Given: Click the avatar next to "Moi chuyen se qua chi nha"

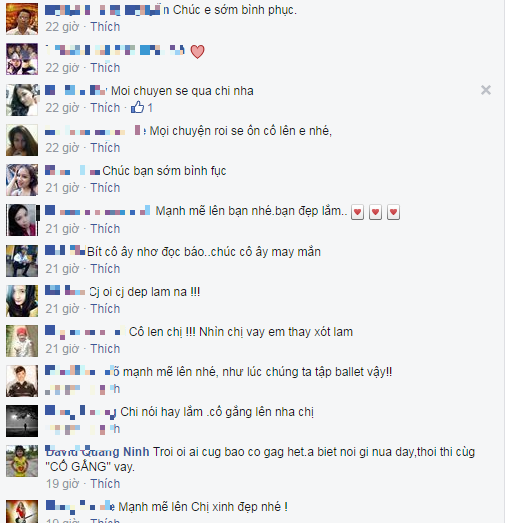Looking at the screenshot, I should point(22,100).
